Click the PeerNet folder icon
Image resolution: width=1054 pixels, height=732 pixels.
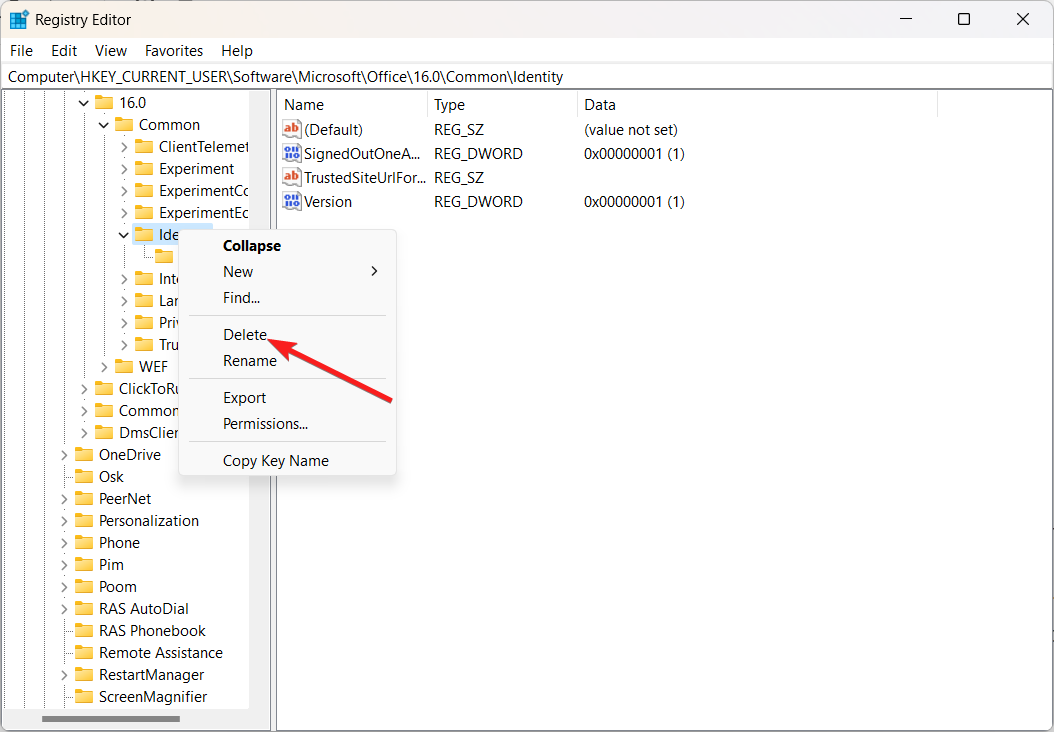(x=84, y=499)
